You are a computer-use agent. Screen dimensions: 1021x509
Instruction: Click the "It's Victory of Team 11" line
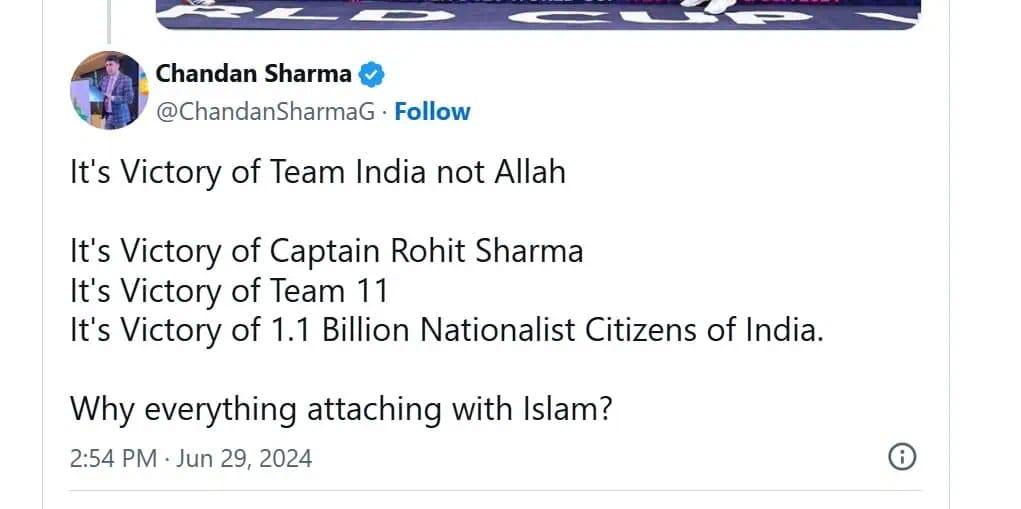(x=228, y=290)
